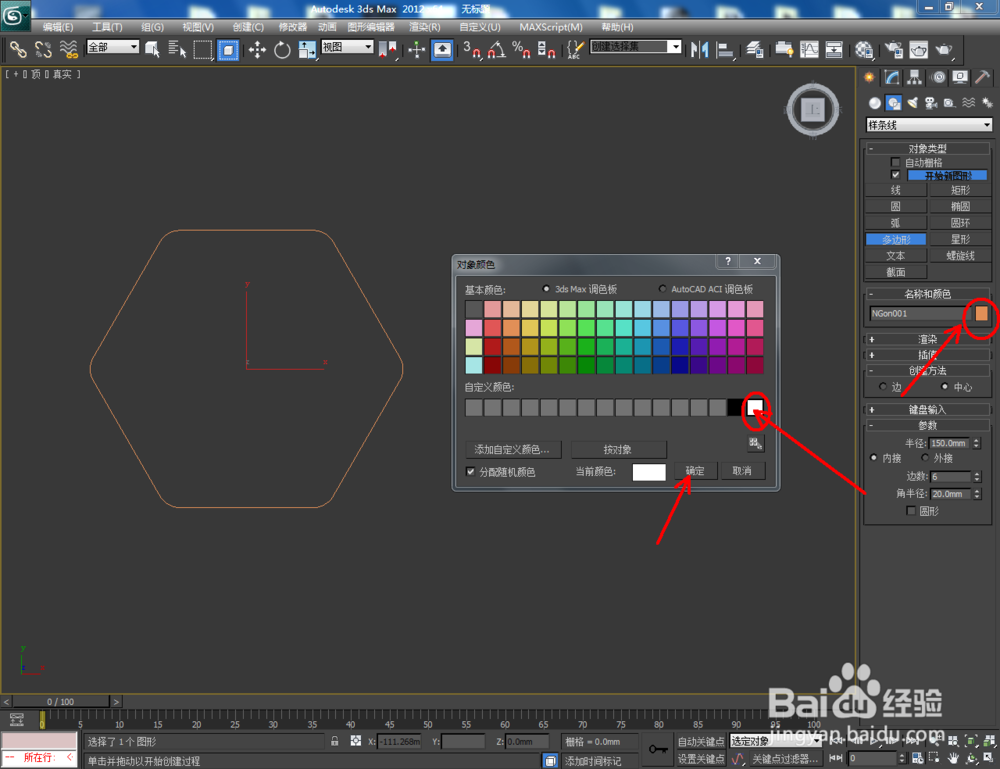Open the 帮助(H) menu
The width and height of the screenshot is (1000, 769).
(617, 27)
